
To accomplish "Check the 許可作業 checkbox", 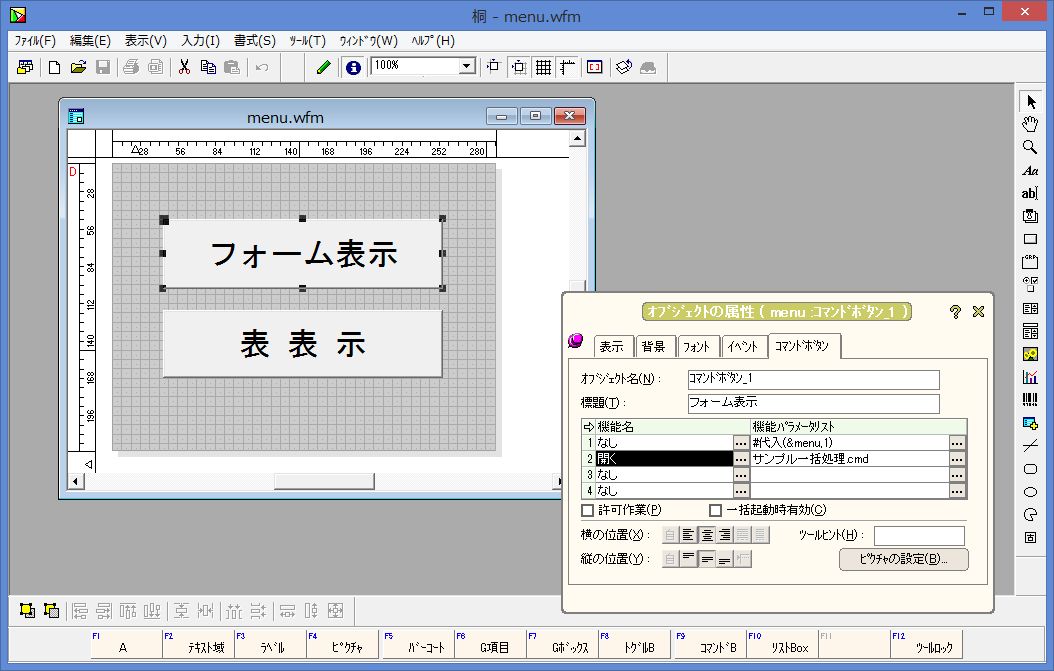I will 588,511.
